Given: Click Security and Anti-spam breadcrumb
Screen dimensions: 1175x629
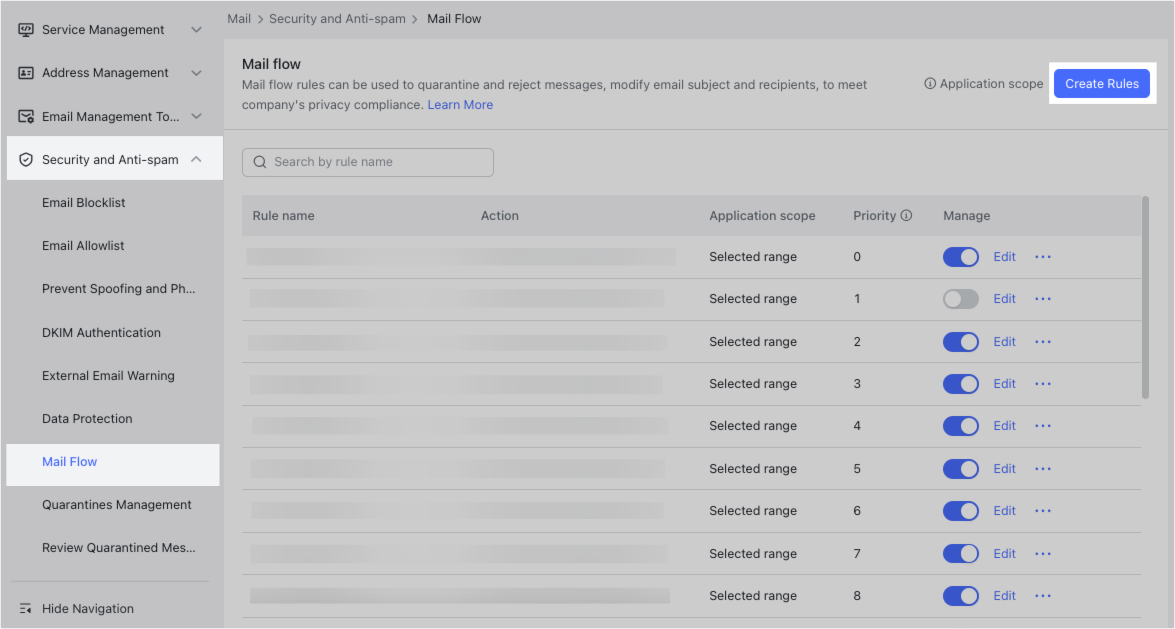Looking at the screenshot, I should (337, 19).
